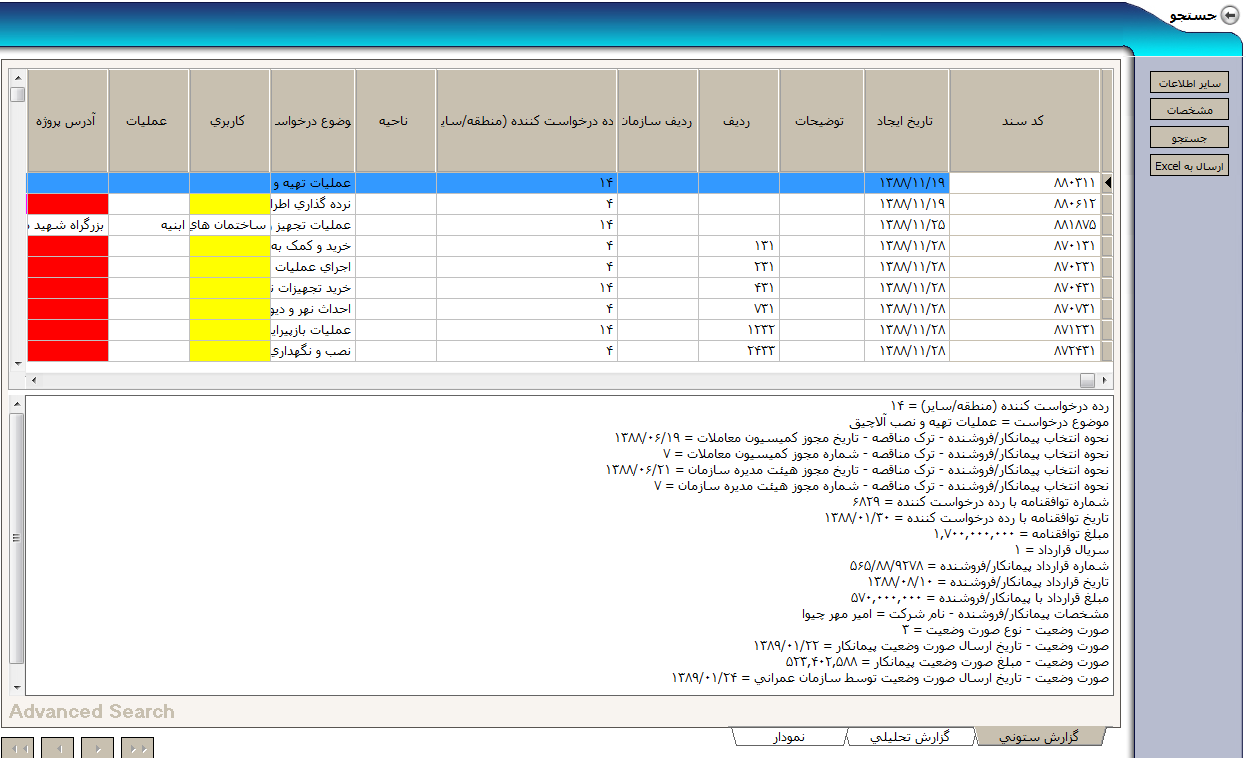Click the current row indicator arrow of row ۸۸۰۳۱۱
1246x758 pixels.
pyautogui.click(x=1107, y=183)
